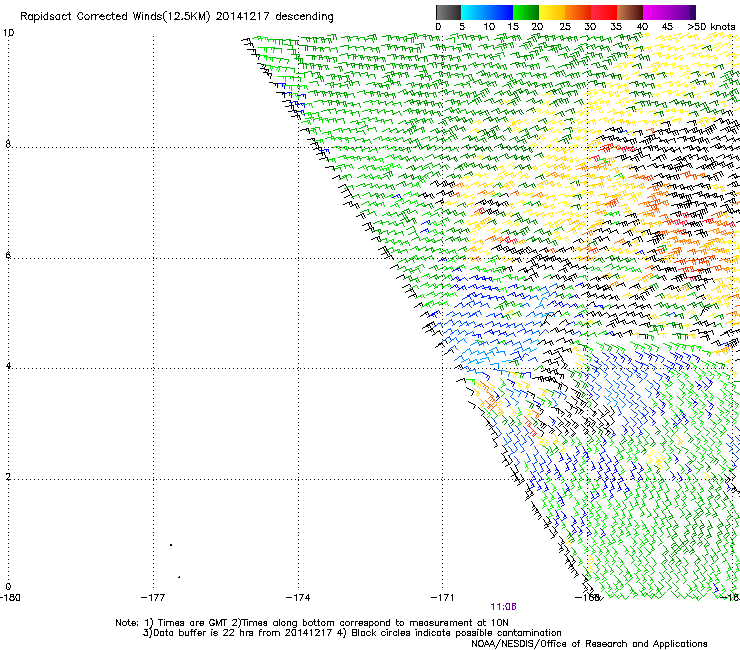Click the '8' latitude axis label

(x=8, y=144)
